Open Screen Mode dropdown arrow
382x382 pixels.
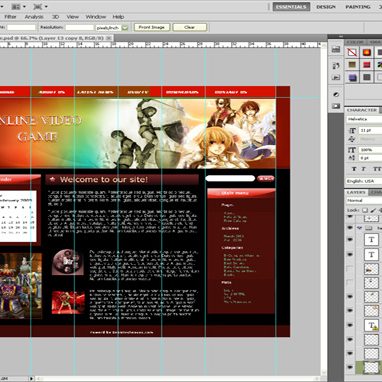46,6
